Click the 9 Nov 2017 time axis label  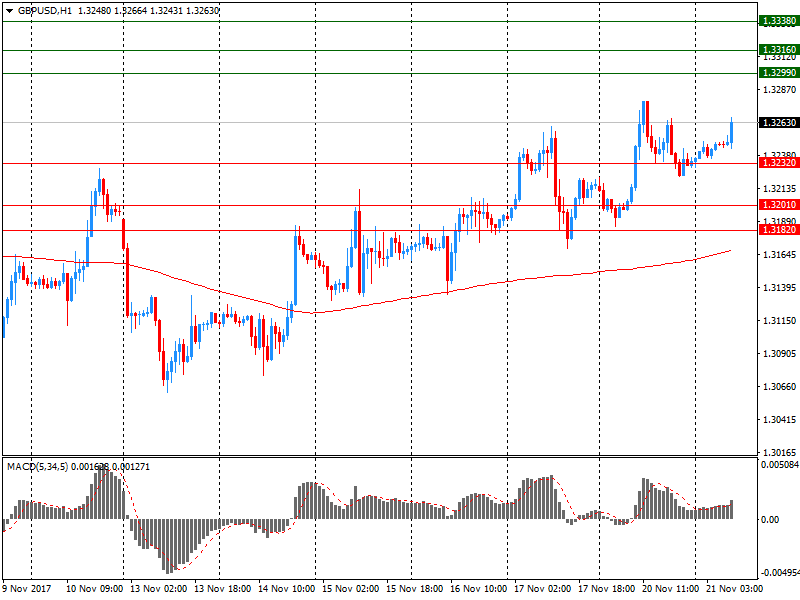pos(27,589)
